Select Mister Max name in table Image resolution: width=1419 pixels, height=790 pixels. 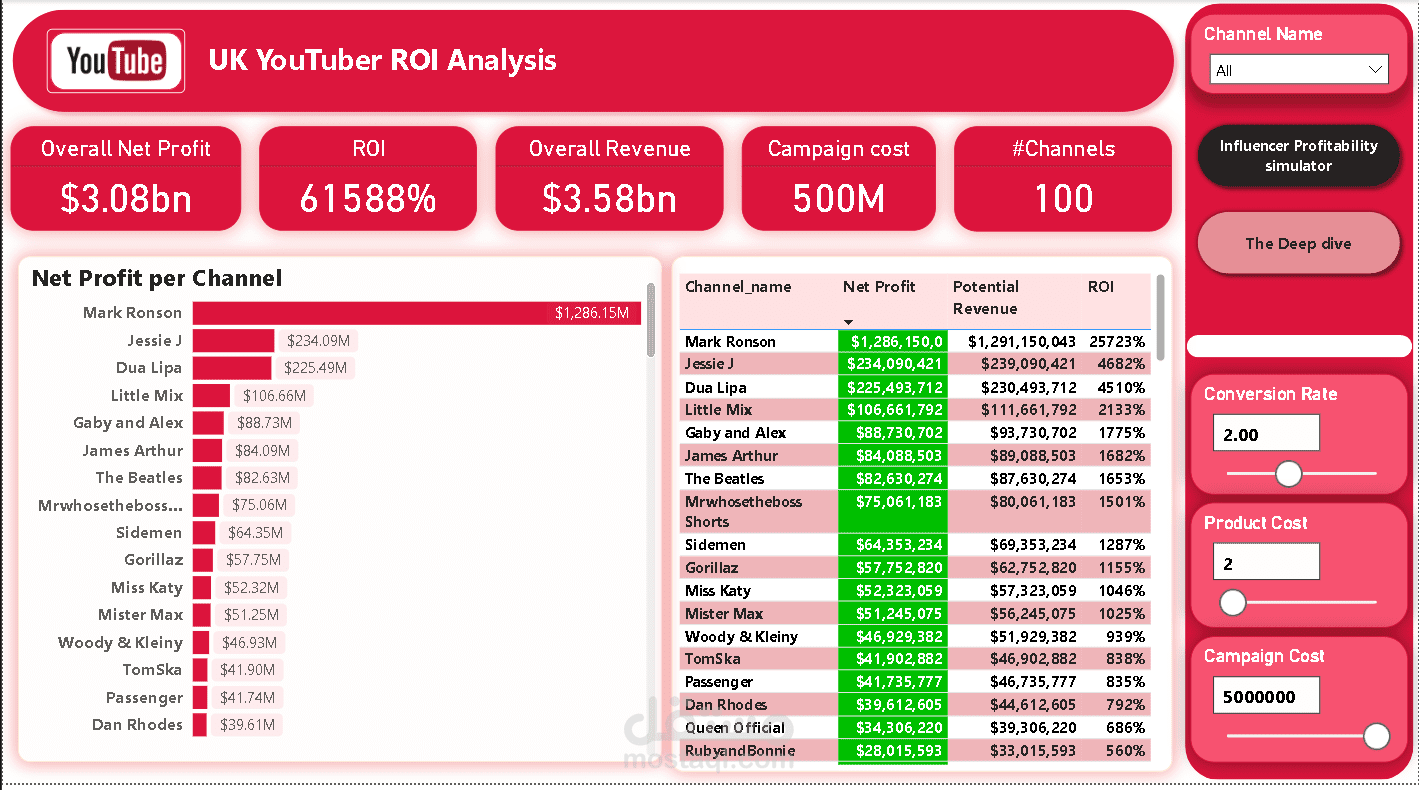coord(724,614)
